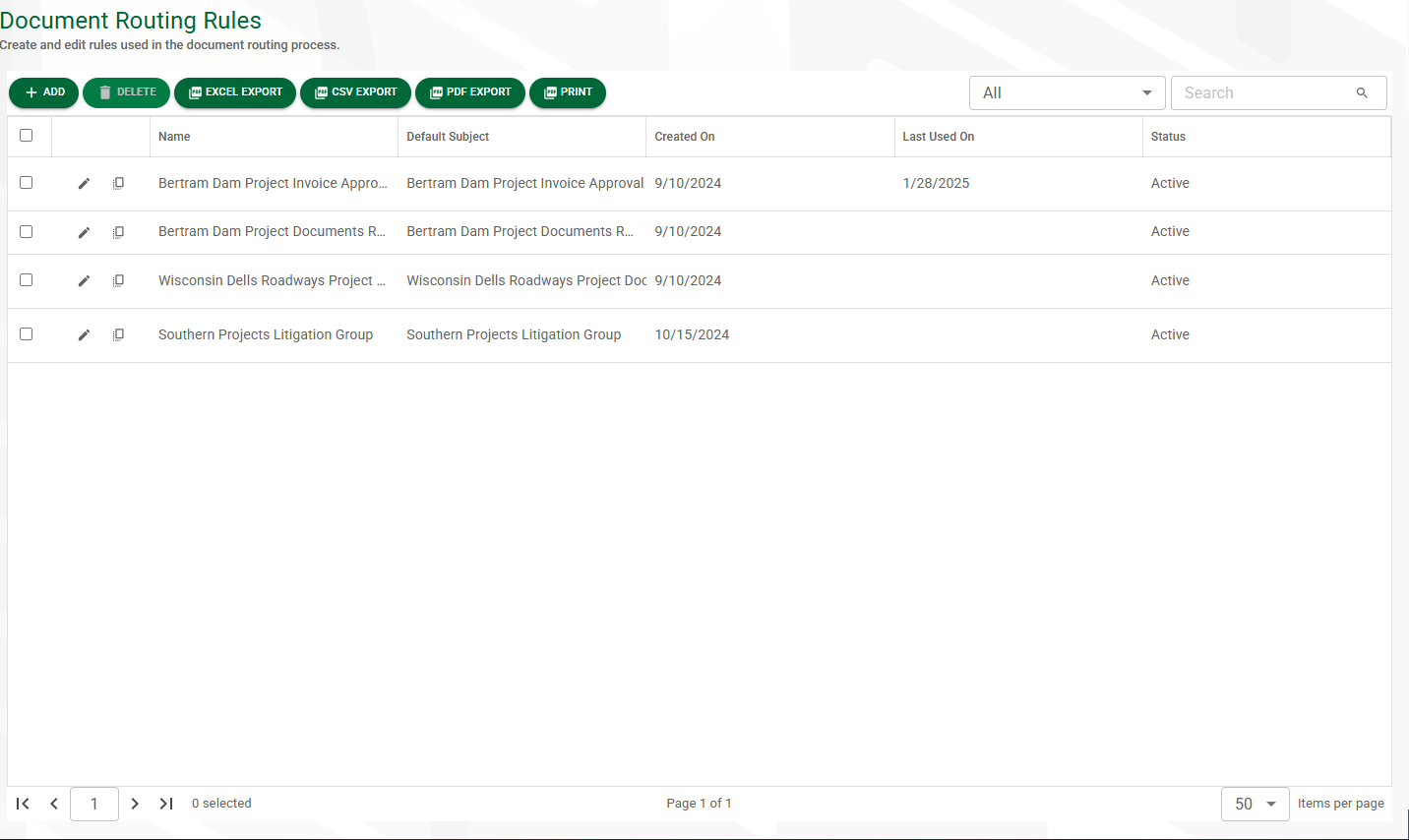Select all rules with header checkbox
Viewport: 1409px width, 840px height.
pyautogui.click(x=27, y=136)
